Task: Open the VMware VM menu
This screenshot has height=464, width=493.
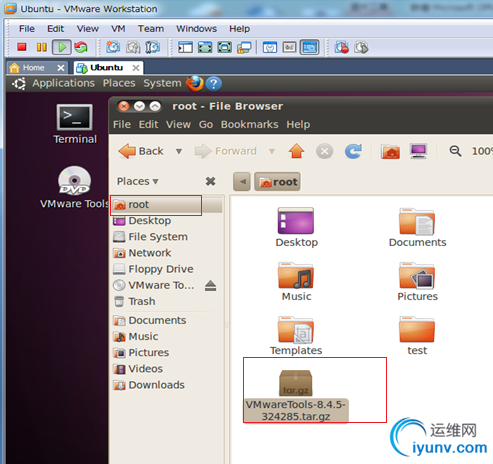Action: 118,29
